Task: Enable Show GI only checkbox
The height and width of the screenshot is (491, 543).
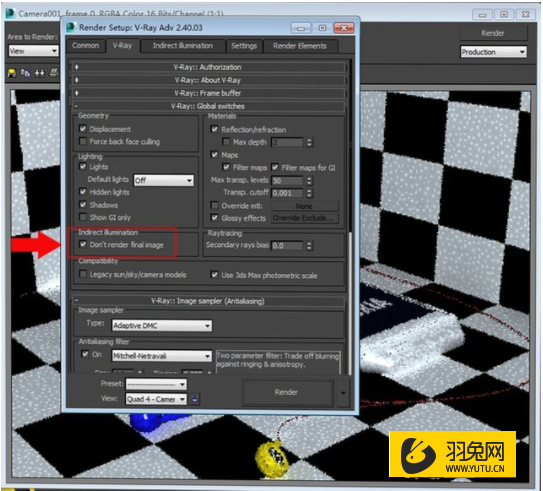Action: pyautogui.click(x=83, y=217)
